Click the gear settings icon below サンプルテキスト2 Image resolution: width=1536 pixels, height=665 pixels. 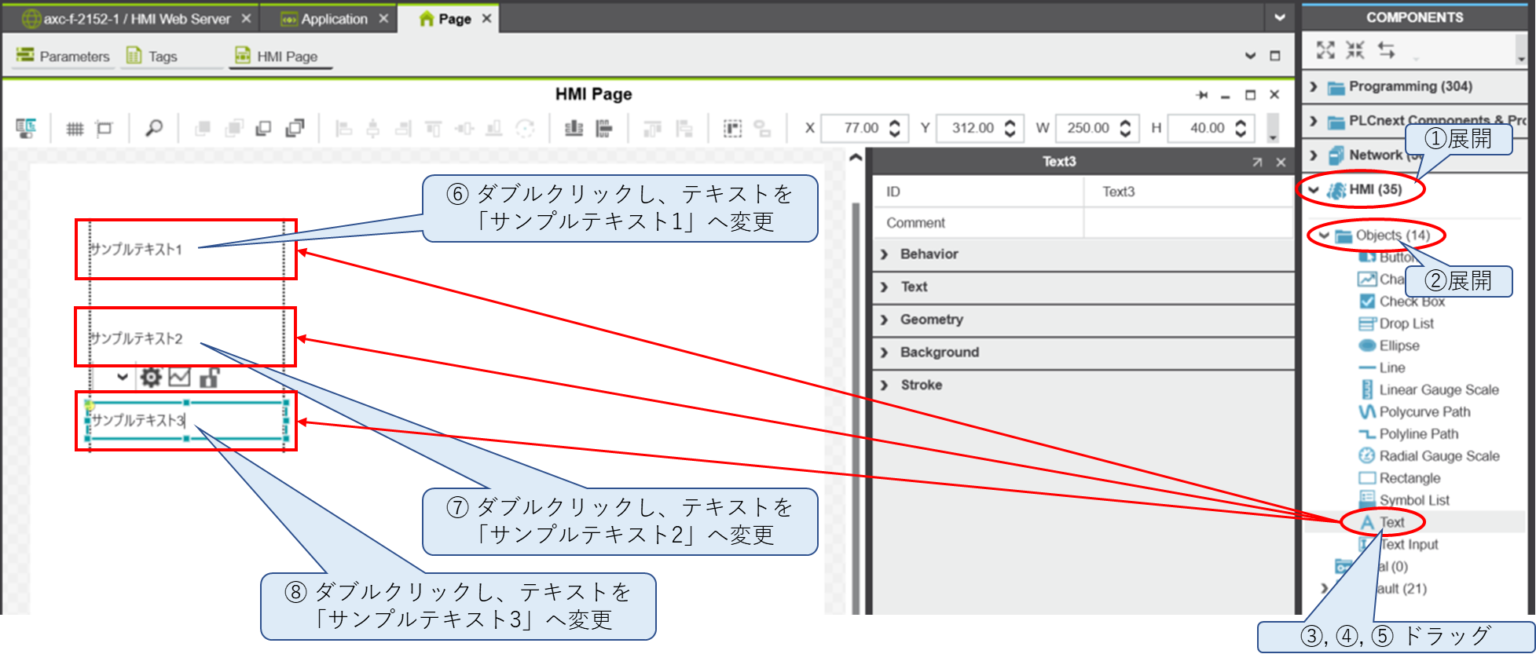pos(151,378)
